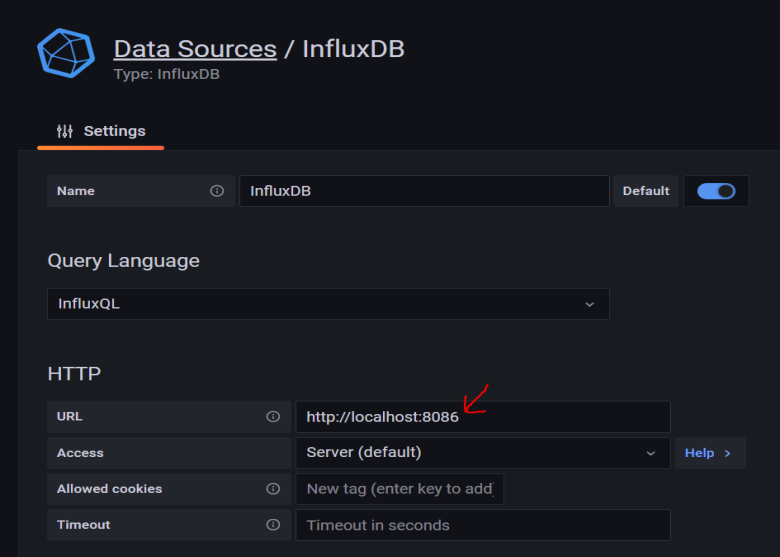Show info tooltip for URL field

click(x=273, y=417)
